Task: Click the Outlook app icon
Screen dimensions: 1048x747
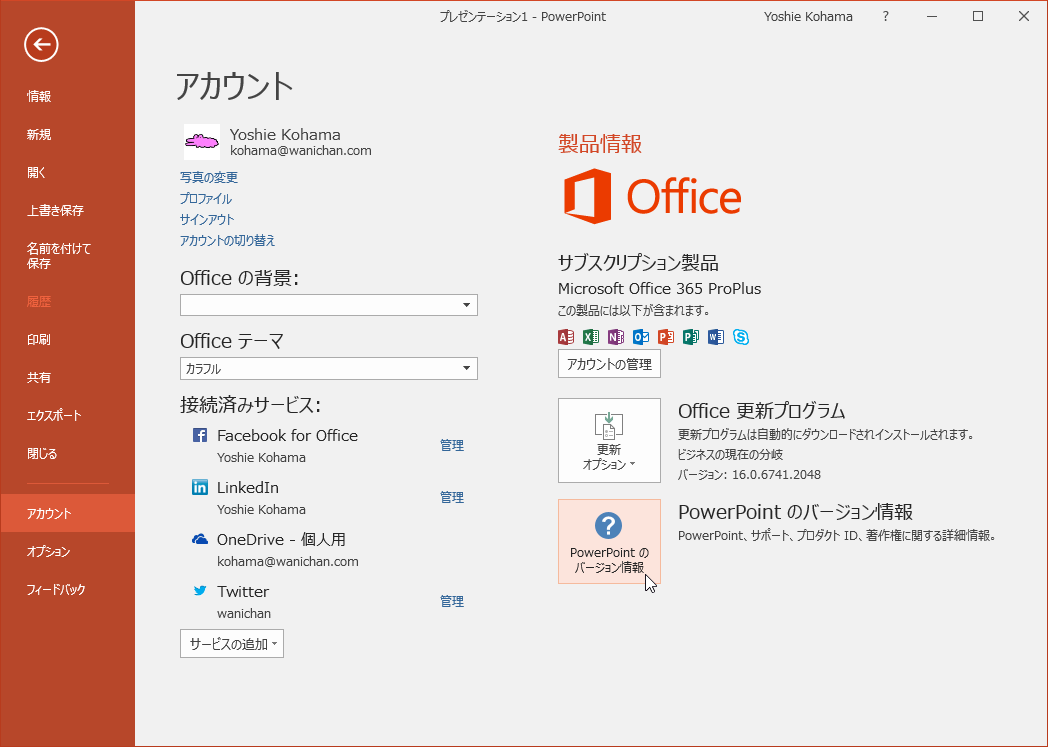Action: tap(641, 337)
